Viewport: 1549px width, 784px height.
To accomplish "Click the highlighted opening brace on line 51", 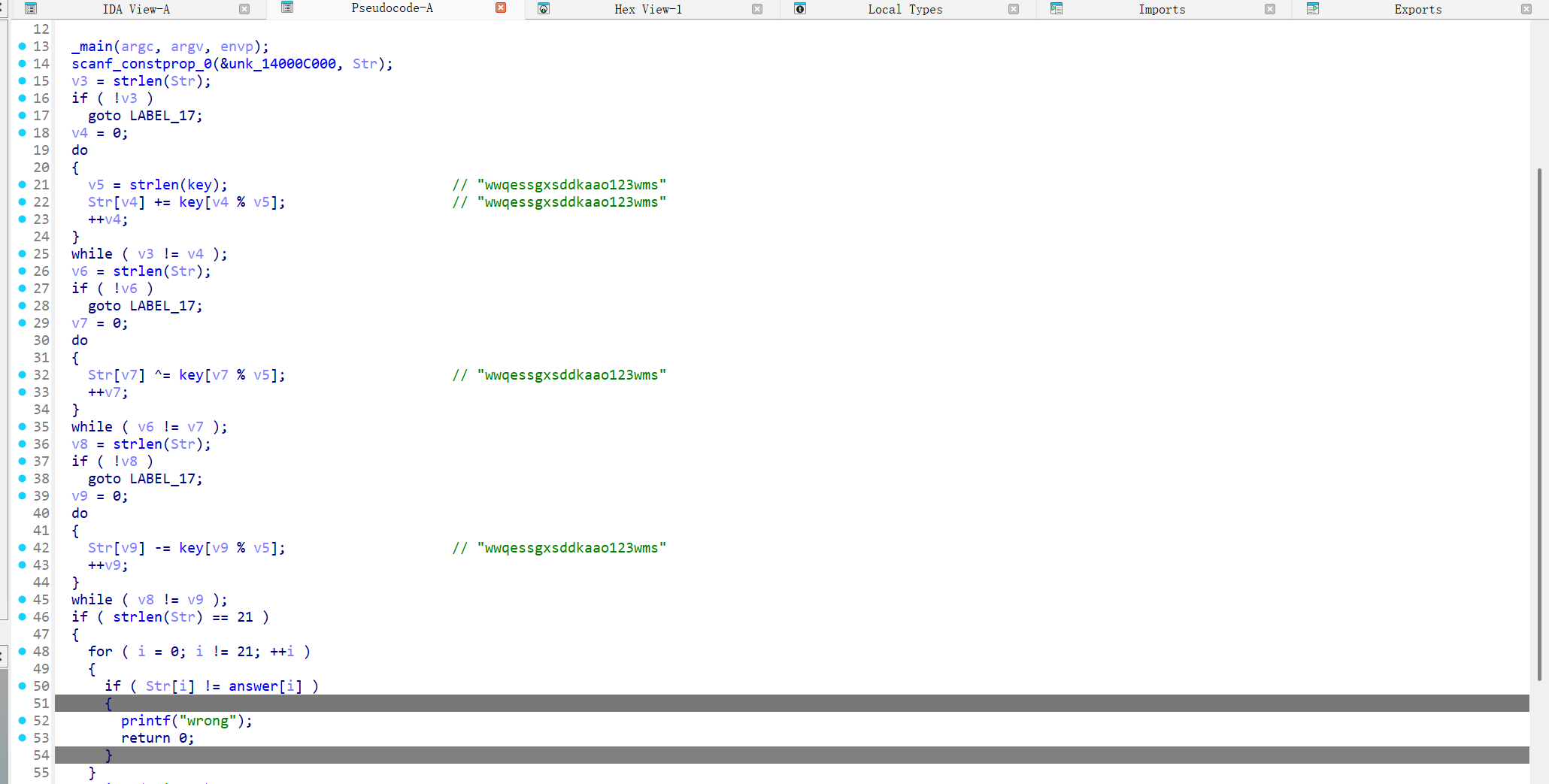I will tap(108, 704).
